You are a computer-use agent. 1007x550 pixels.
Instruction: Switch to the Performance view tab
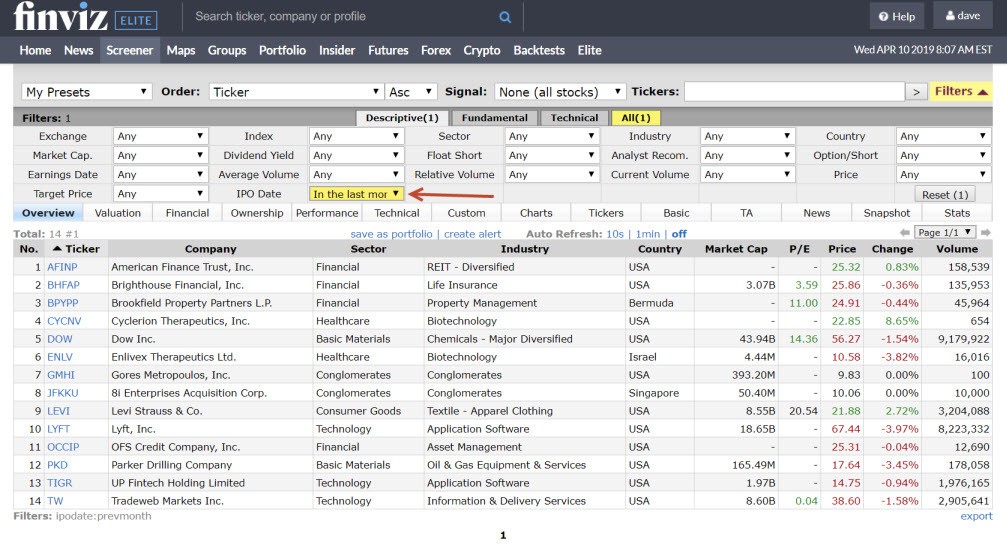327,213
